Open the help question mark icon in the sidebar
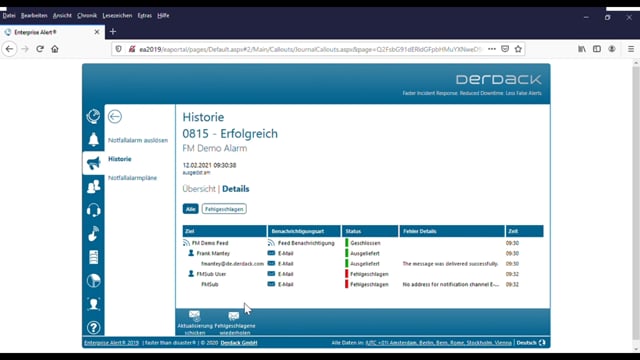Screen dimensions: 640x360 [93, 327]
